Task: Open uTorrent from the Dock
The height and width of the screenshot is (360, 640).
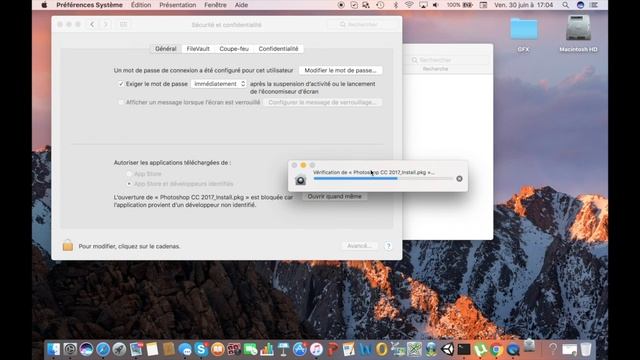Action: pos(480,349)
